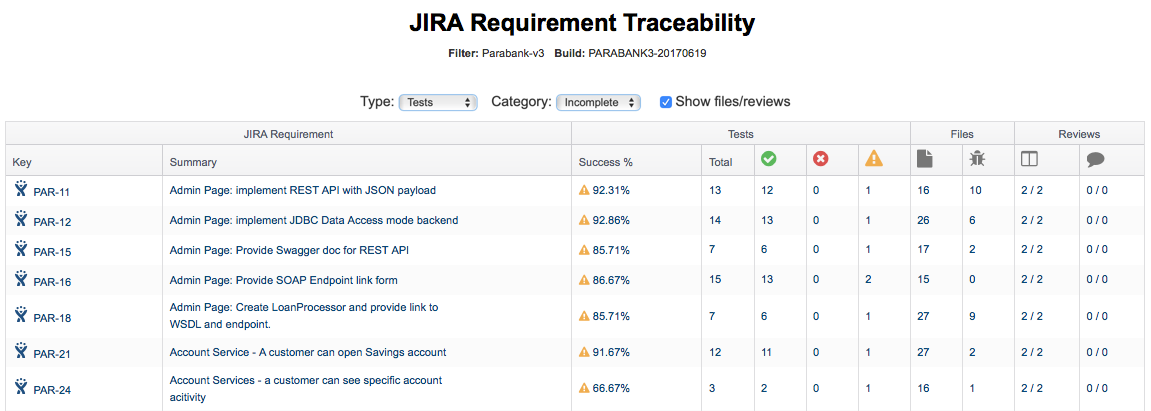Screen dimensions: 1151x411
Task: Sort by the Summary column header
Action: click(193, 162)
